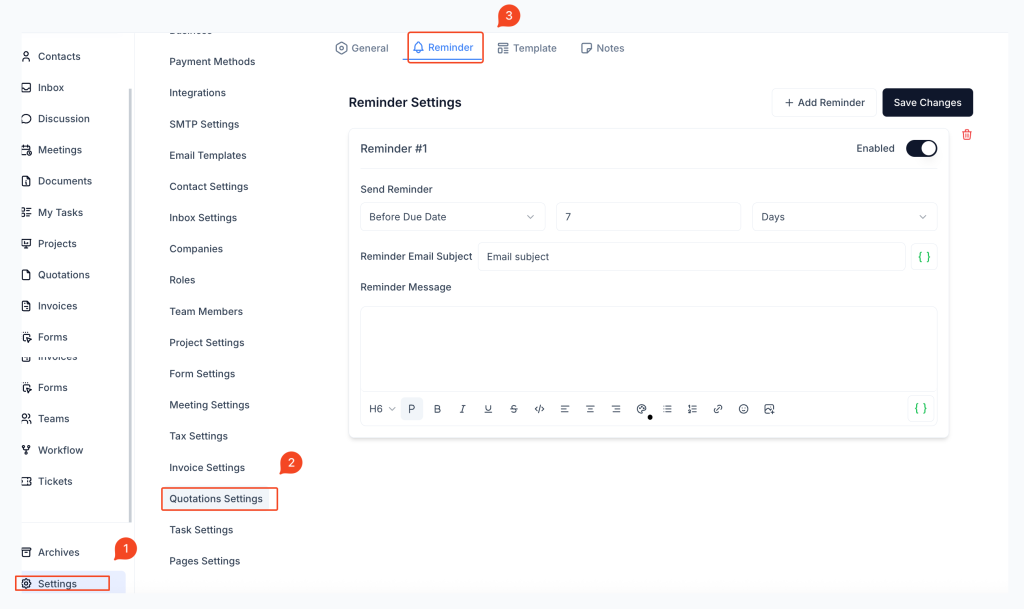Expand the Days unit dropdown
Viewport: 1024px width, 609px height.
844,217
